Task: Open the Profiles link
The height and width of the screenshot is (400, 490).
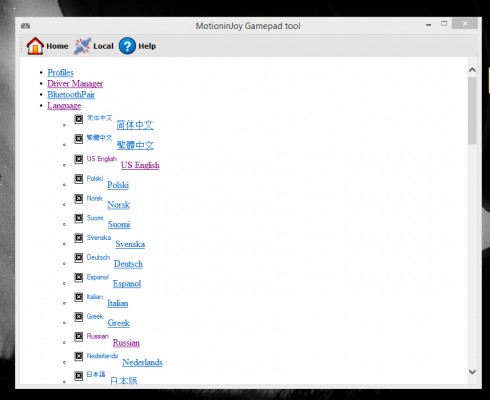Action: 60,73
